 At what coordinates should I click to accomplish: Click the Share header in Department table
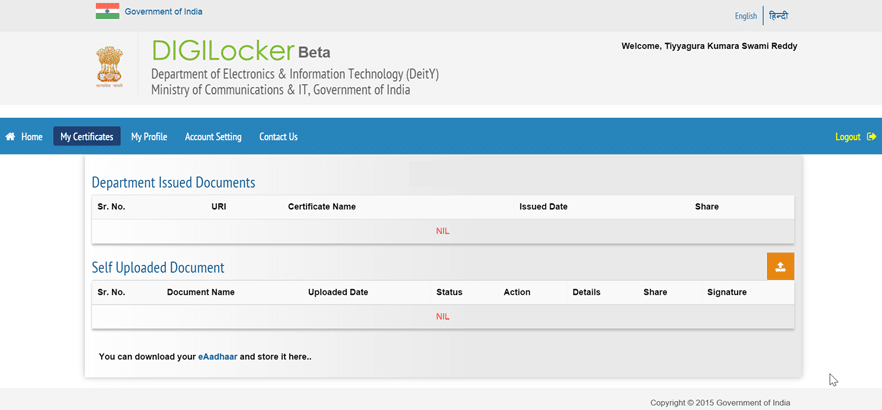tap(707, 207)
